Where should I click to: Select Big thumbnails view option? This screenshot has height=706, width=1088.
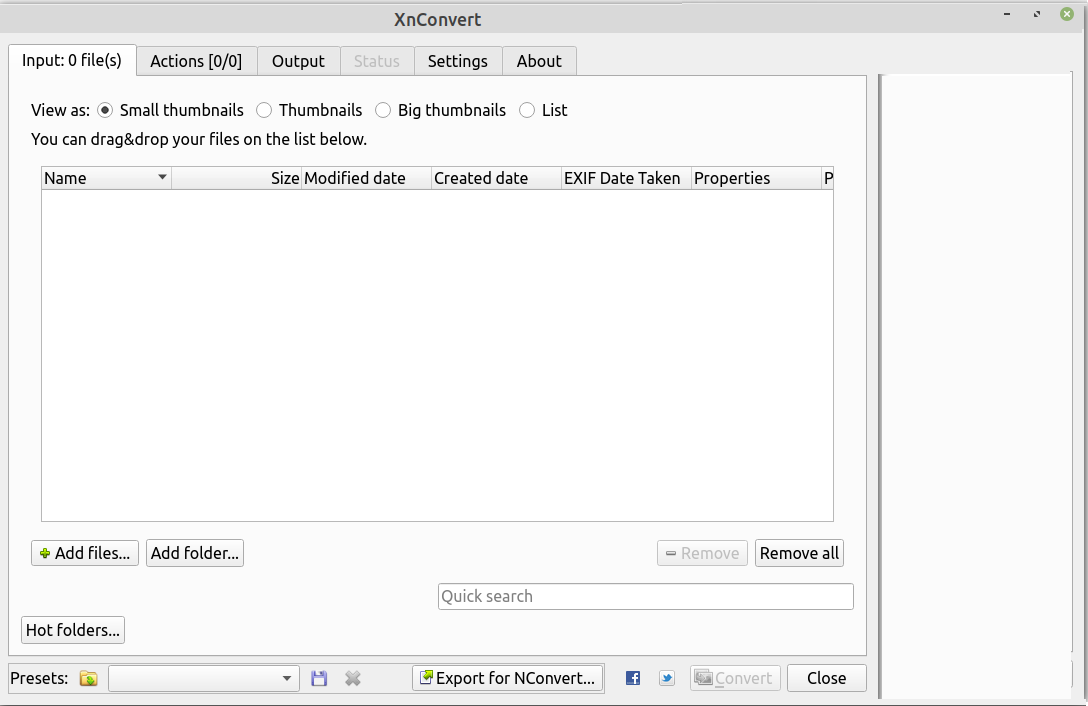pyautogui.click(x=383, y=110)
